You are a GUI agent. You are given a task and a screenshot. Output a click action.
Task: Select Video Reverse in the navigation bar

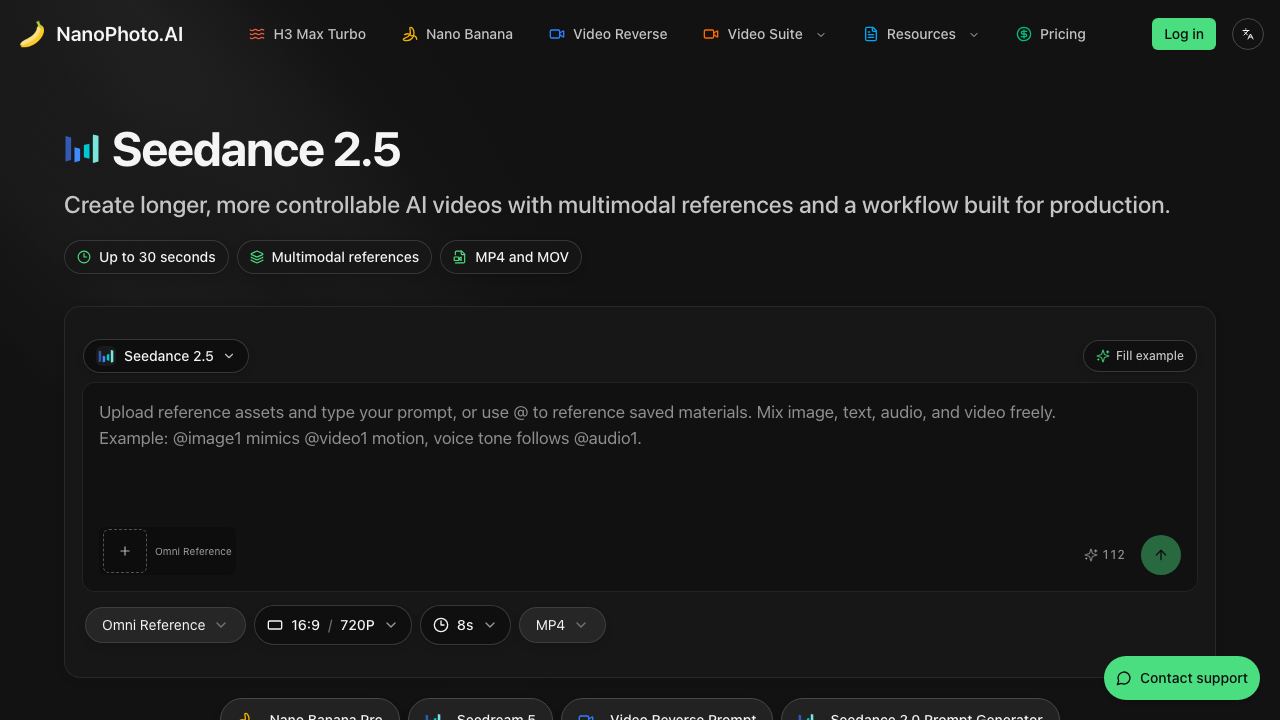608,34
